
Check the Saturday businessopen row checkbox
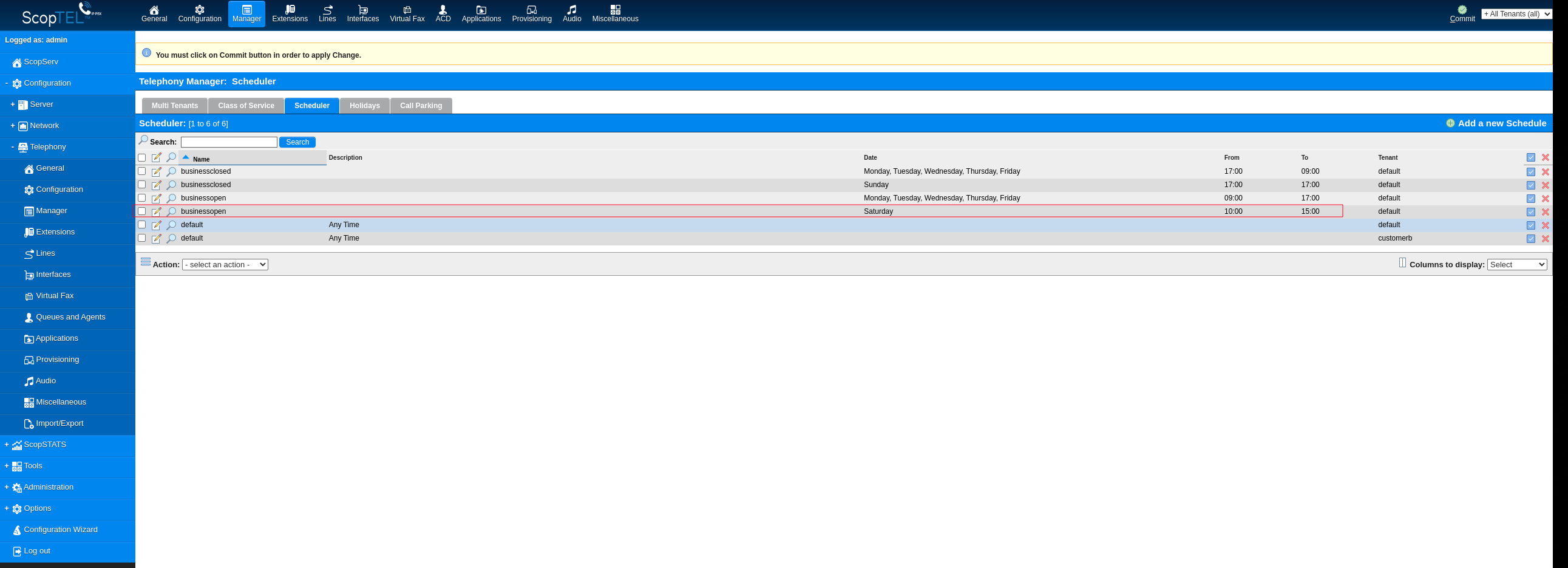tap(142, 211)
